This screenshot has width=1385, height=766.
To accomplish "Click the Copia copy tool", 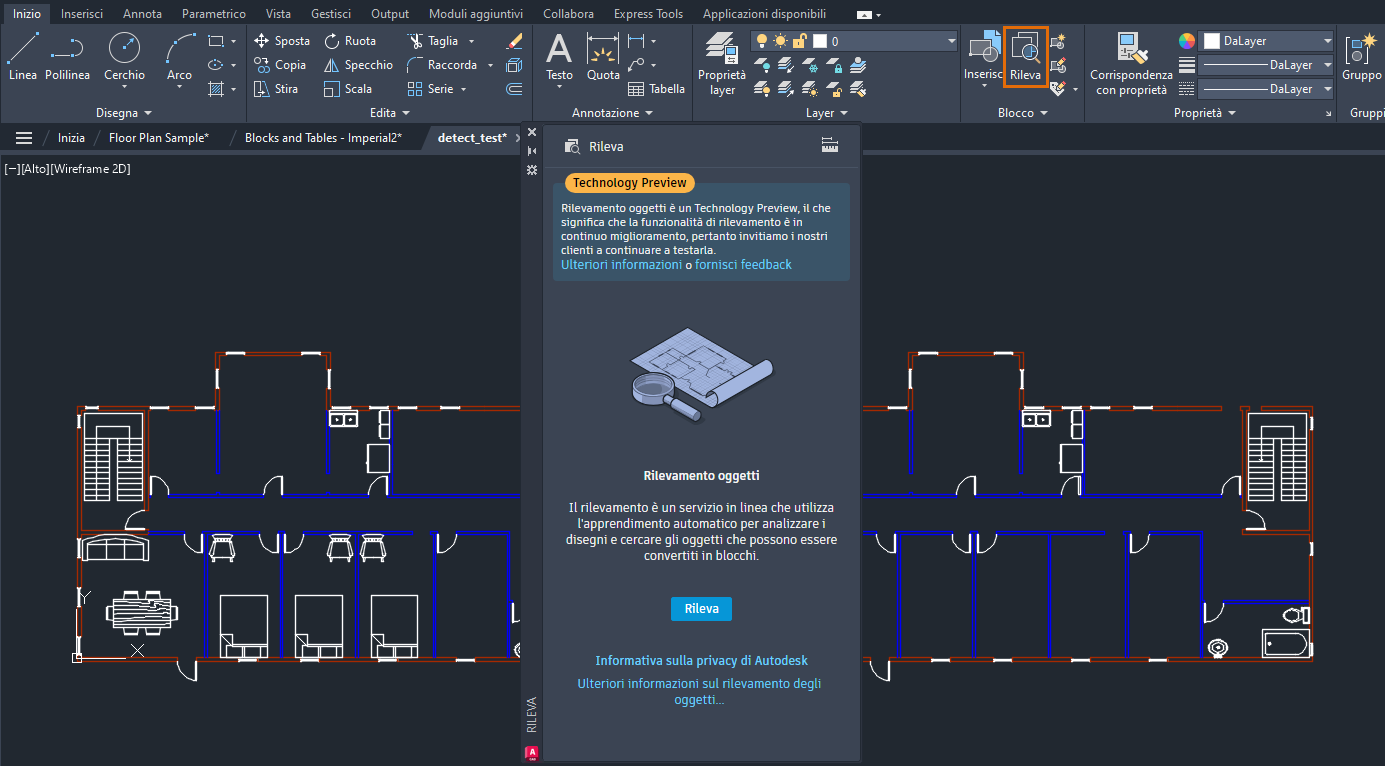I will pos(280,65).
